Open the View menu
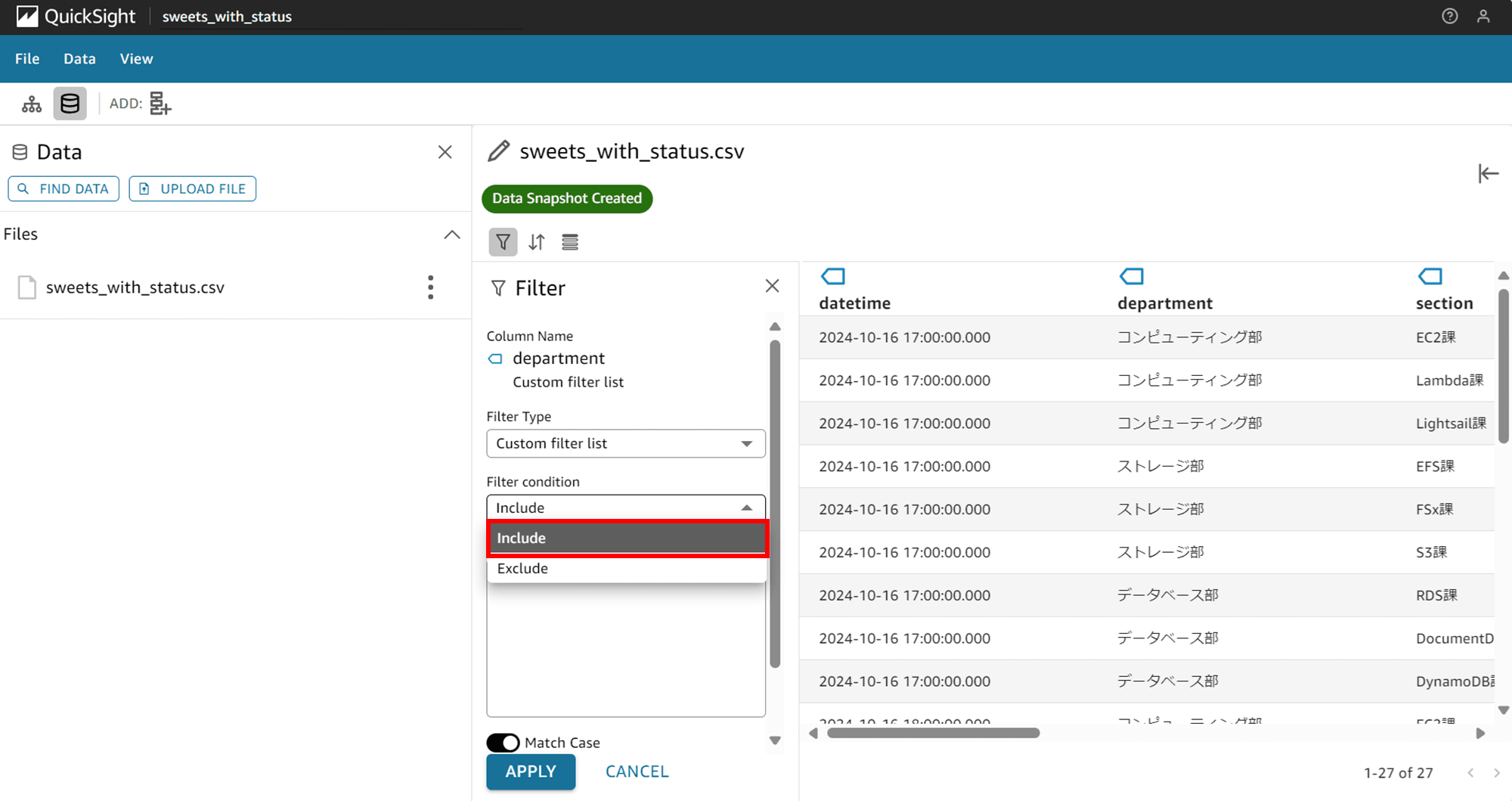Image resolution: width=1512 pixels, height=801 pixels. [136, 58]
